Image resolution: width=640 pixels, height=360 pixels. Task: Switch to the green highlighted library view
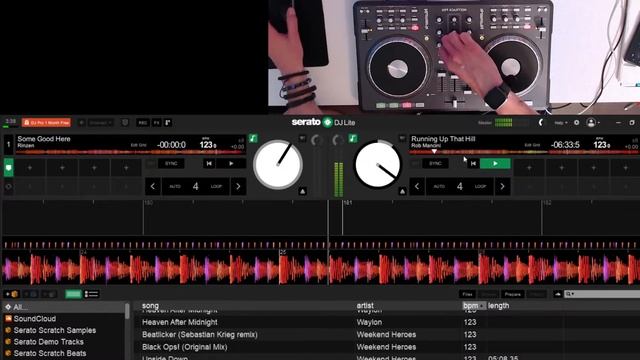click(x=73, y=294)
